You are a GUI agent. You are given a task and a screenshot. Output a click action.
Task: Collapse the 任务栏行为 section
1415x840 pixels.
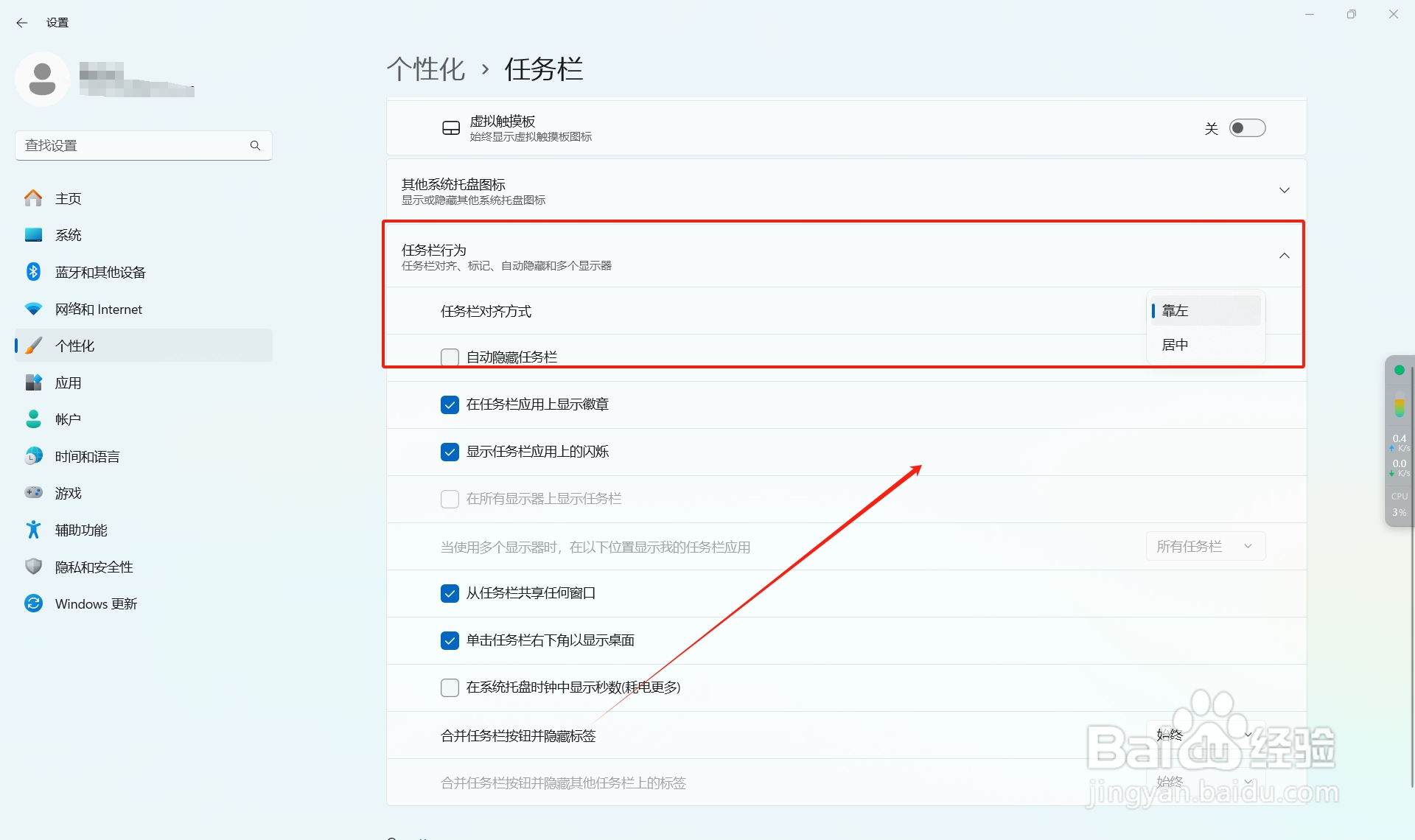point(1285,255)
